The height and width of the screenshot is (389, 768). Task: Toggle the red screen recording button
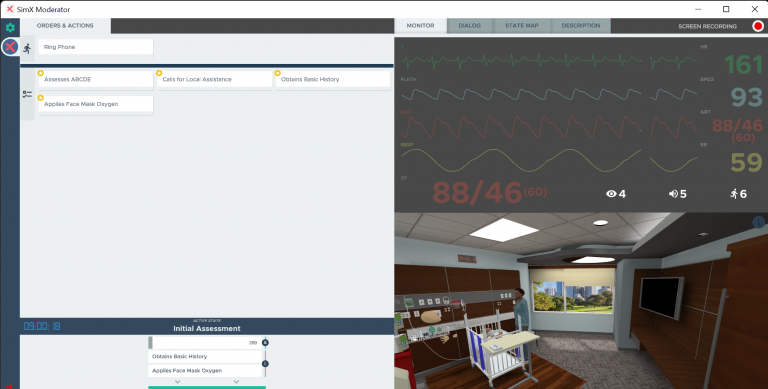pos(758,26)
